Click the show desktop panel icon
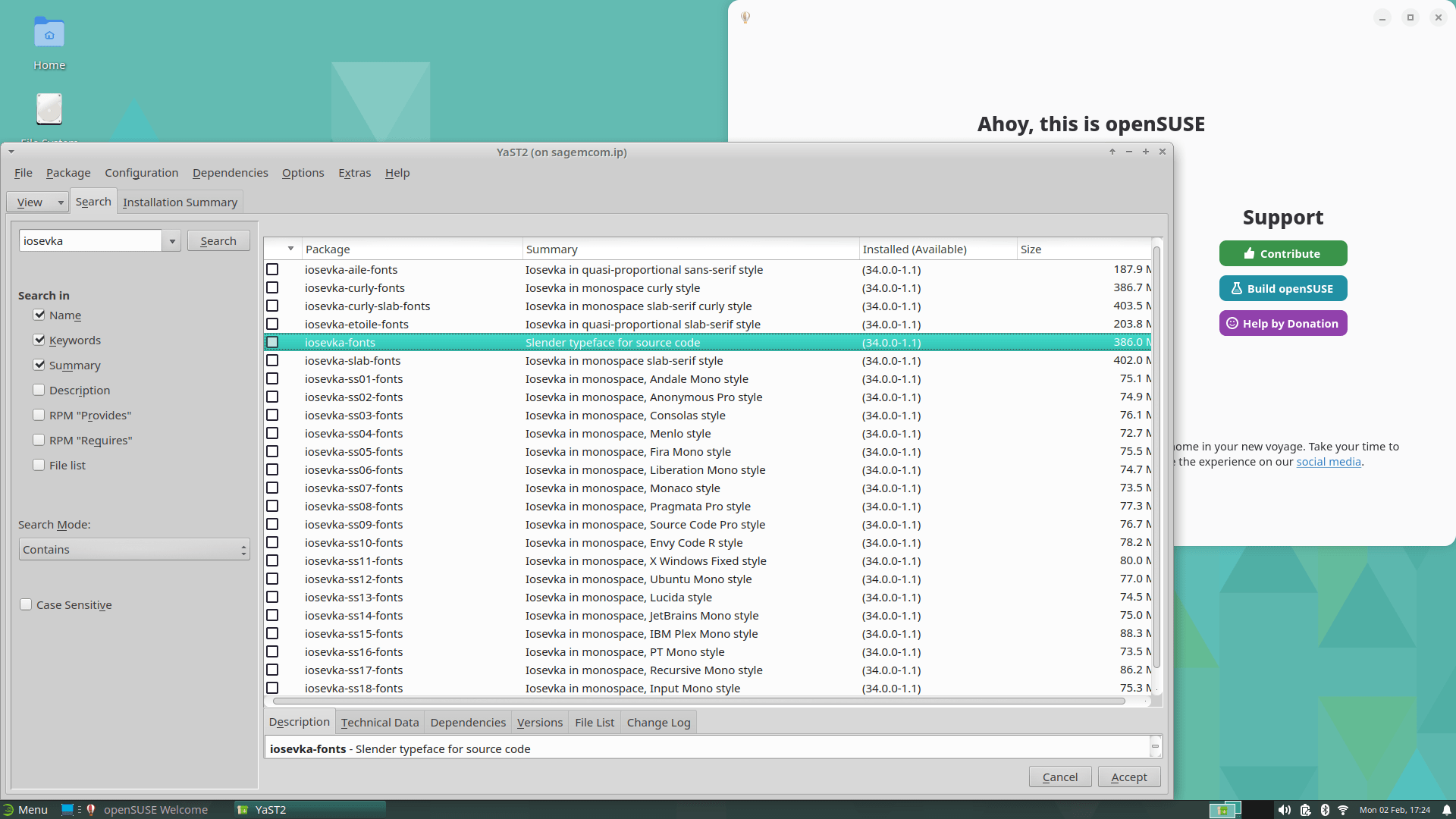1456x819 pixels. coord(67,809)
